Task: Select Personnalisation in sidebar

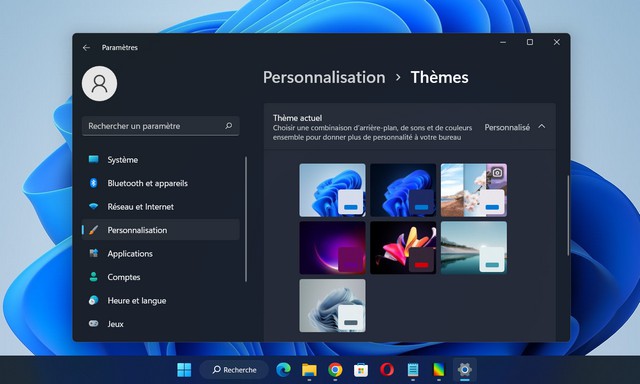Action: point(160,230)
